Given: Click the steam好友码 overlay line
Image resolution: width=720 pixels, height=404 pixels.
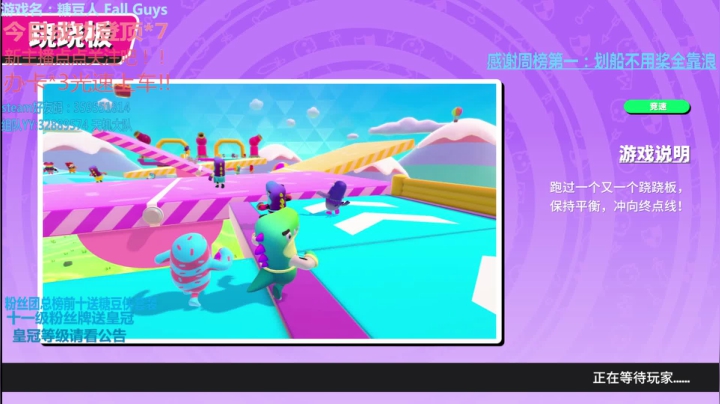Looking at the screenshot, I should tap(66, 108).
